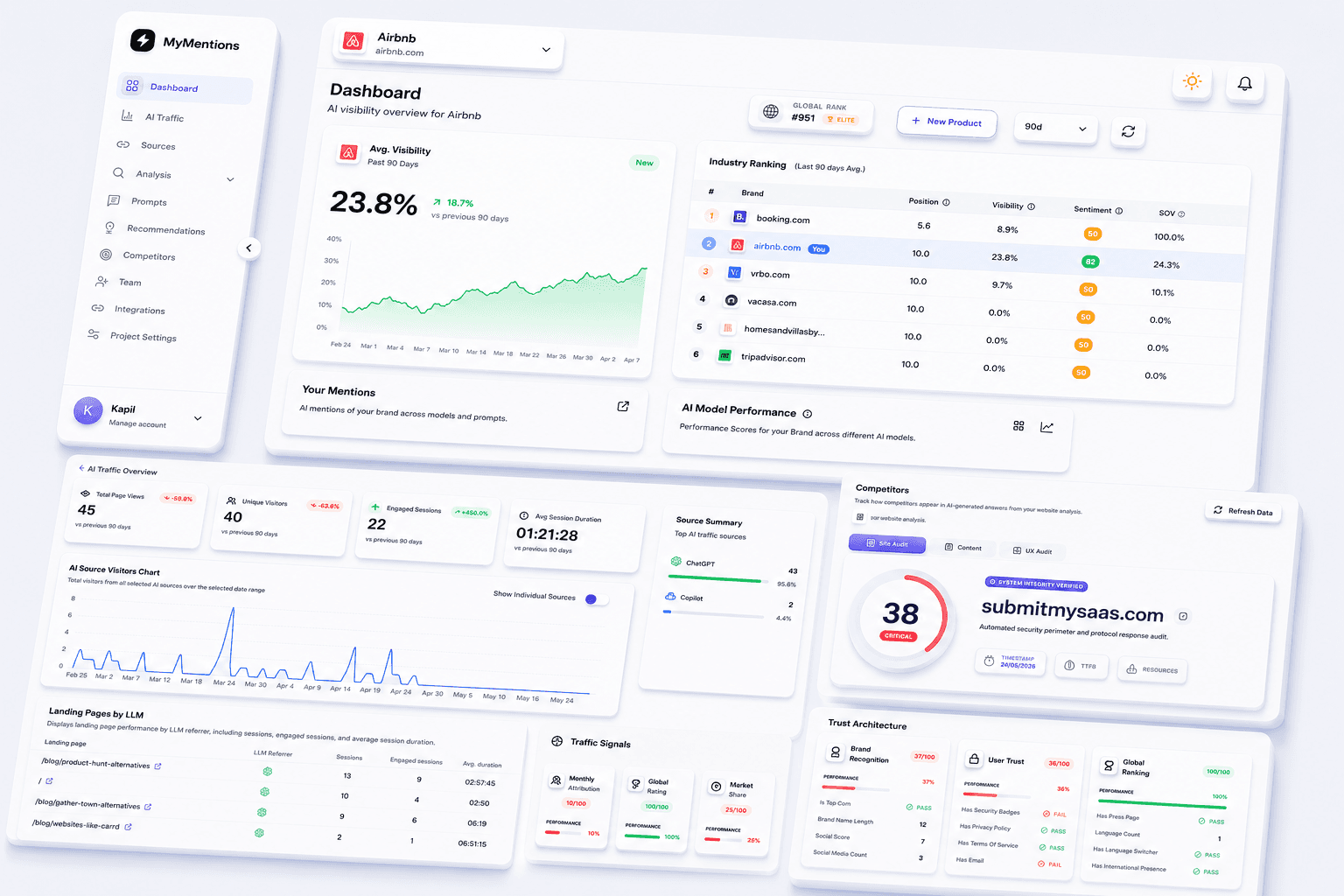Select the Site Audit tab

pos(886,543)
